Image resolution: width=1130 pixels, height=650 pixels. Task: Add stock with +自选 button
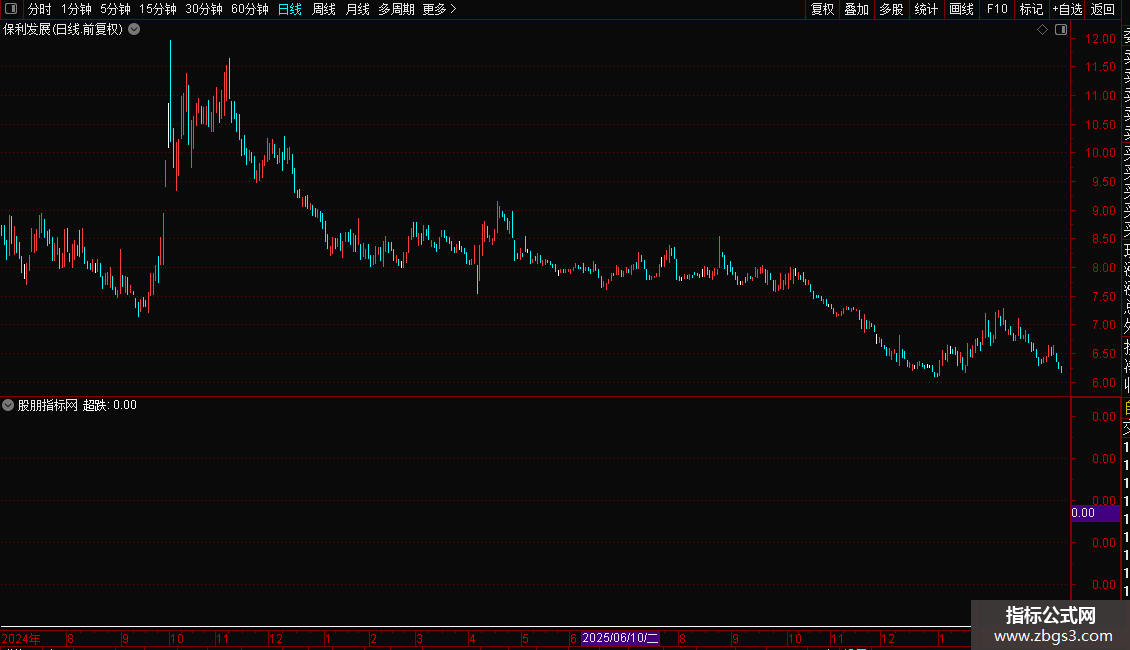tap(1067, 9)
